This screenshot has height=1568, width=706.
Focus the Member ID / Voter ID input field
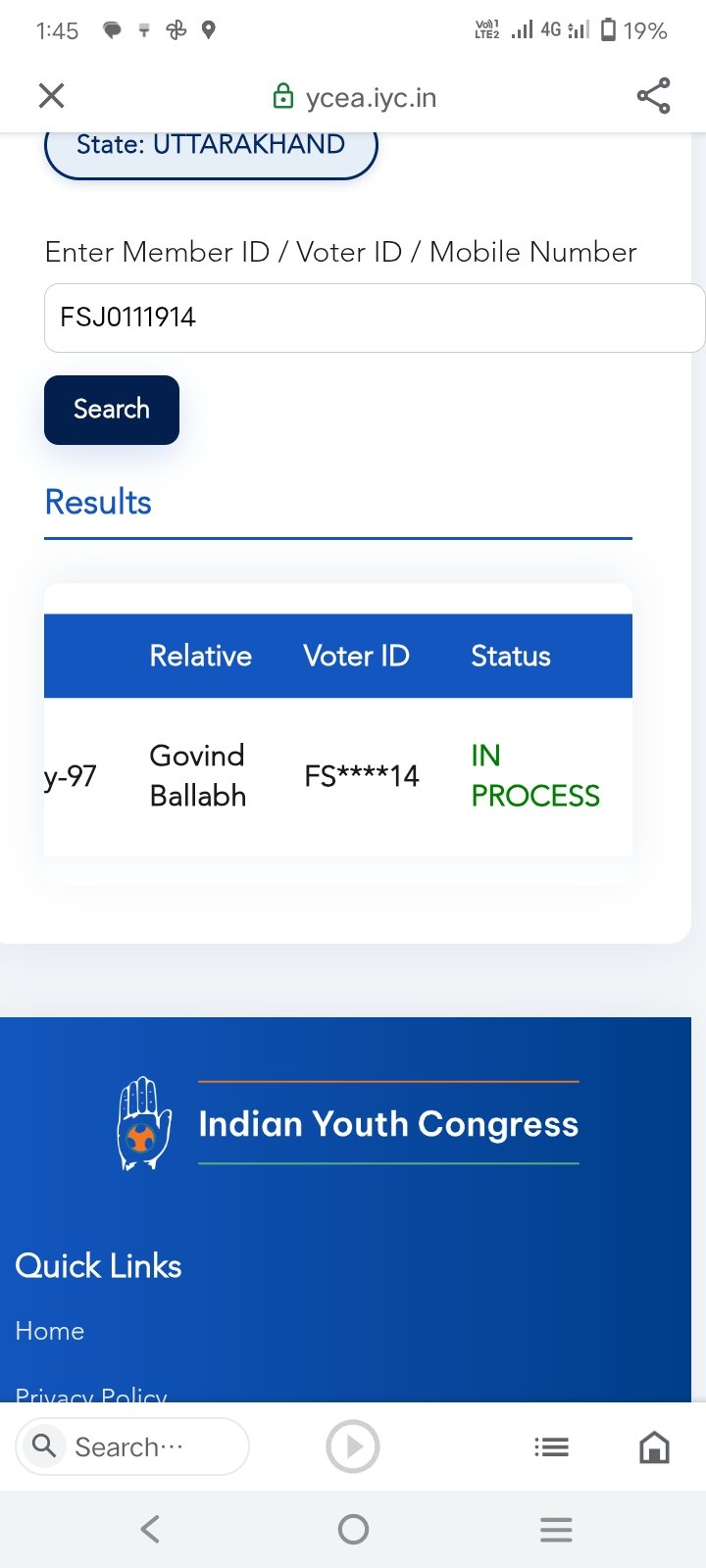click(373, 318)
